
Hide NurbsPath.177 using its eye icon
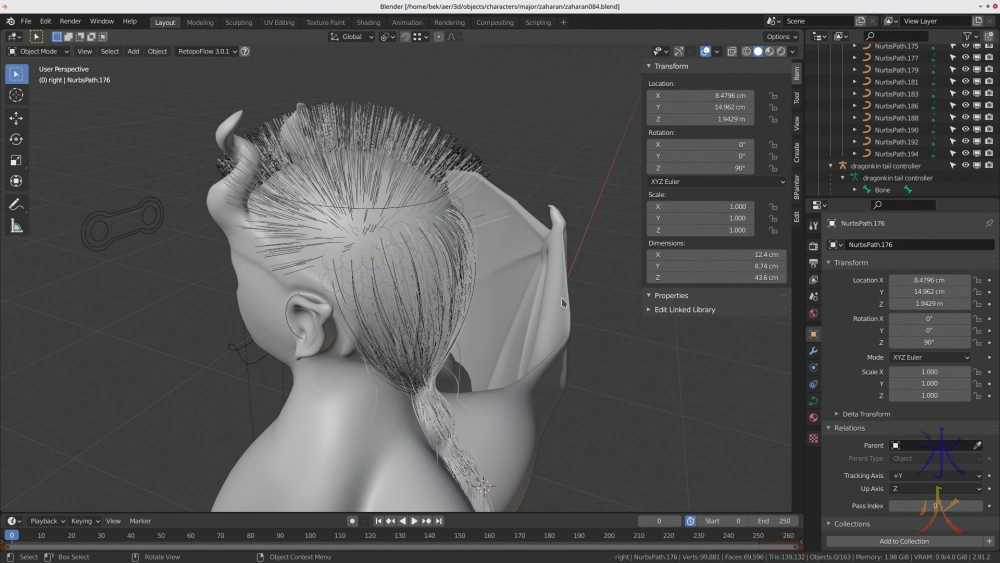coord(965,58)
